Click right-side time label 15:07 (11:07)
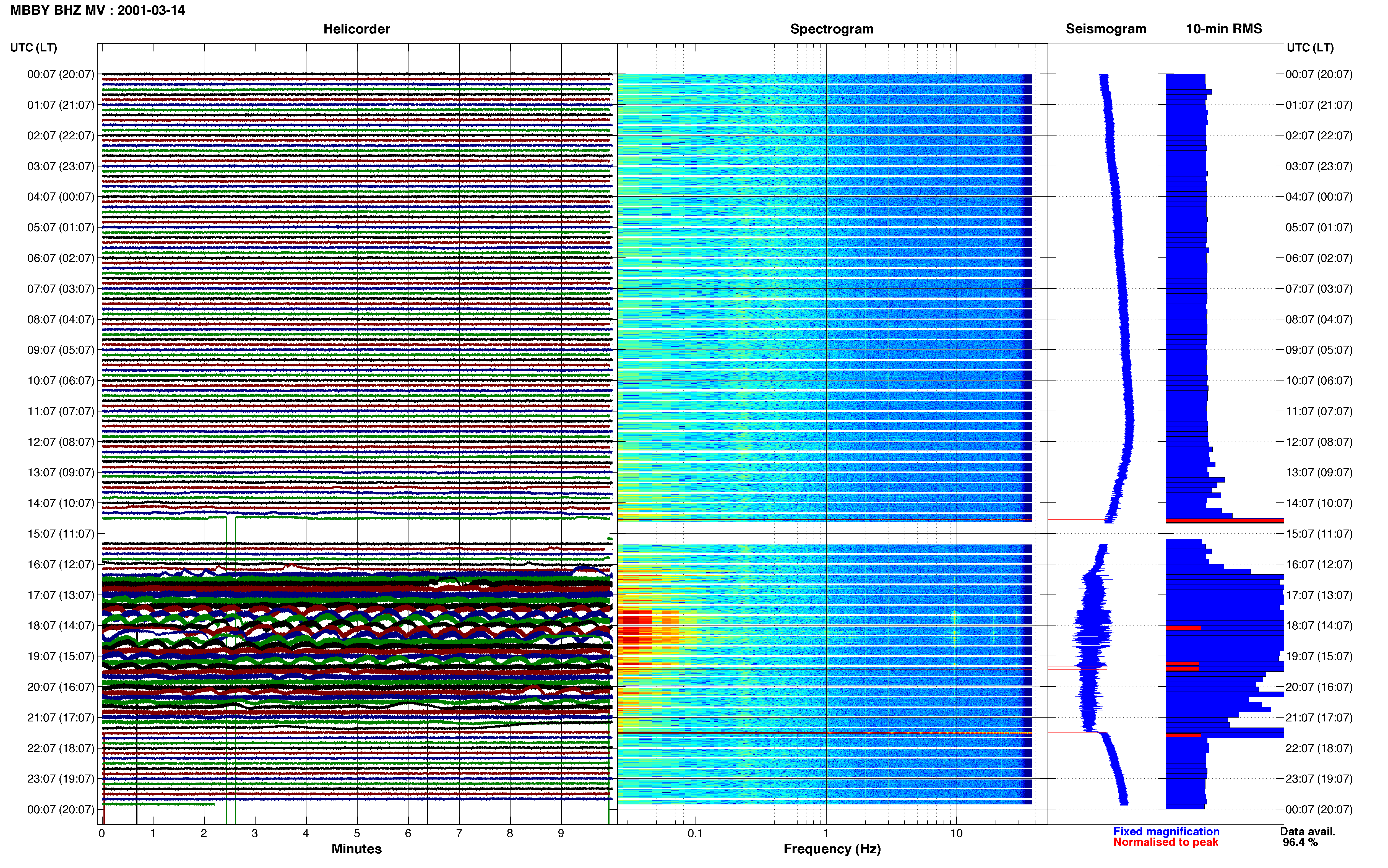The image size is (1388, 868). (1319, 534)
